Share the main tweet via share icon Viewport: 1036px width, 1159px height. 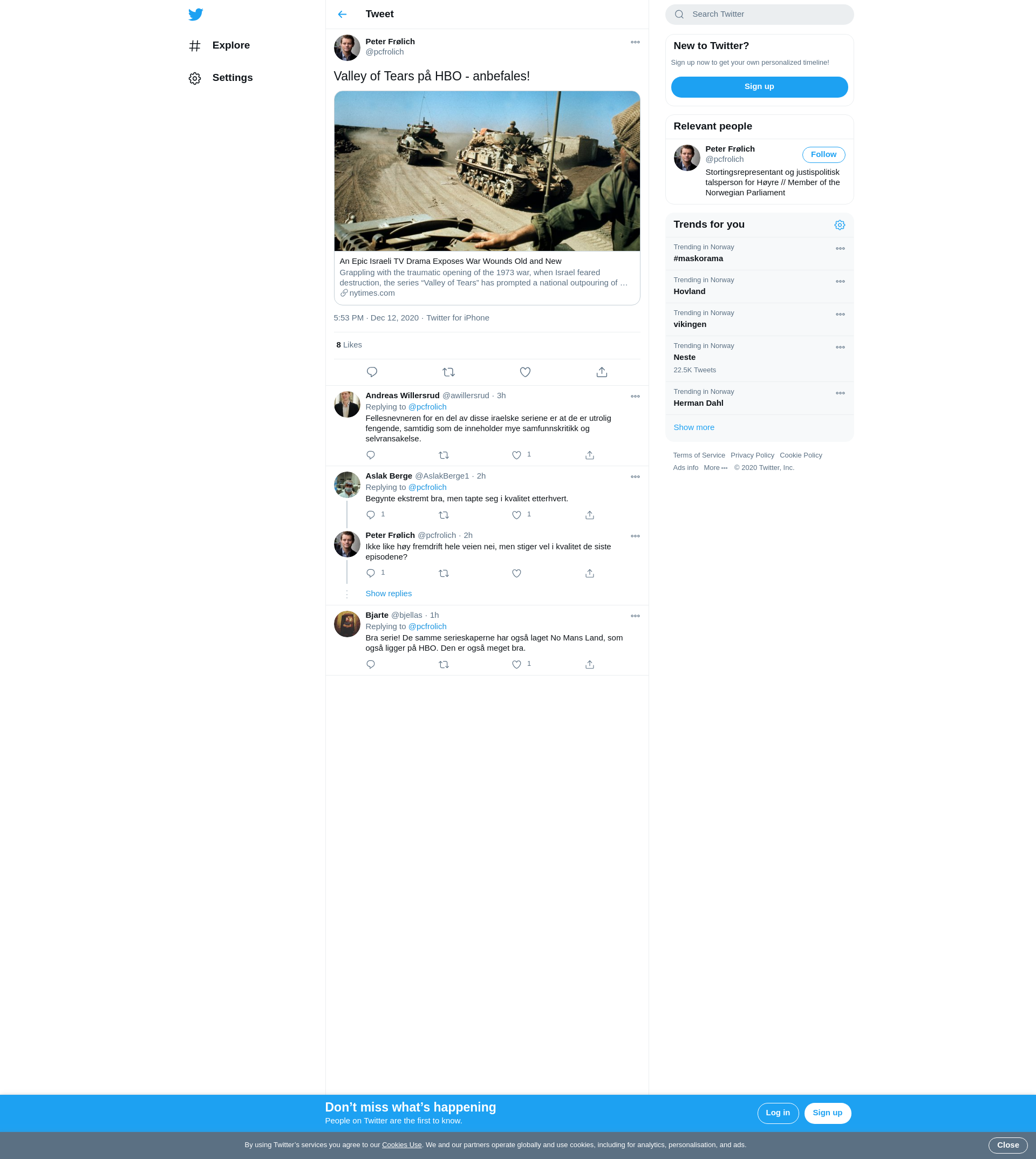click(602, 372)
